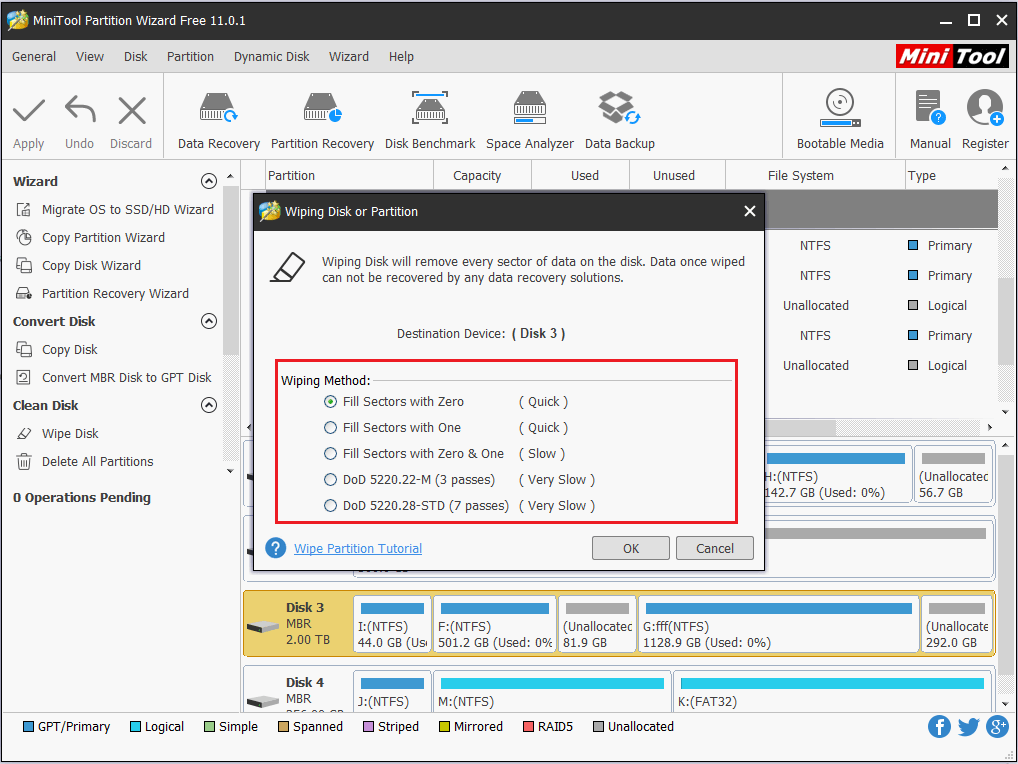Open the Dynamic Disk menu
1018x764 pixels.
271,56
